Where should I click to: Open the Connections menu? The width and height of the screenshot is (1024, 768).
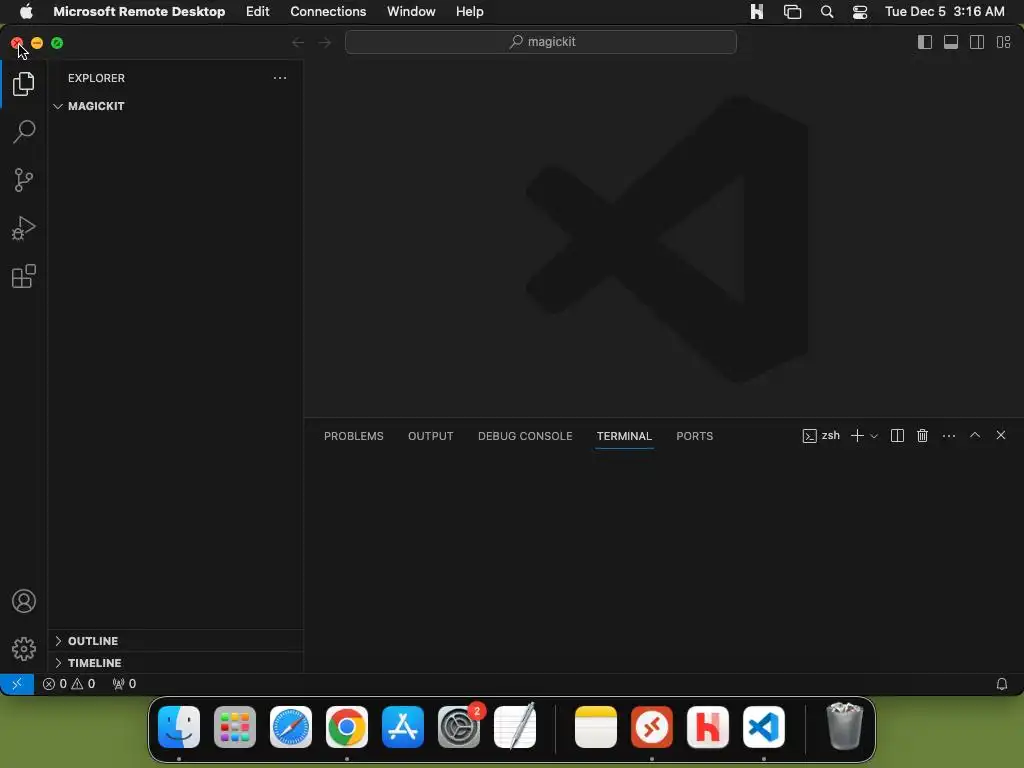pyautogui.click(x=328, y=12)
